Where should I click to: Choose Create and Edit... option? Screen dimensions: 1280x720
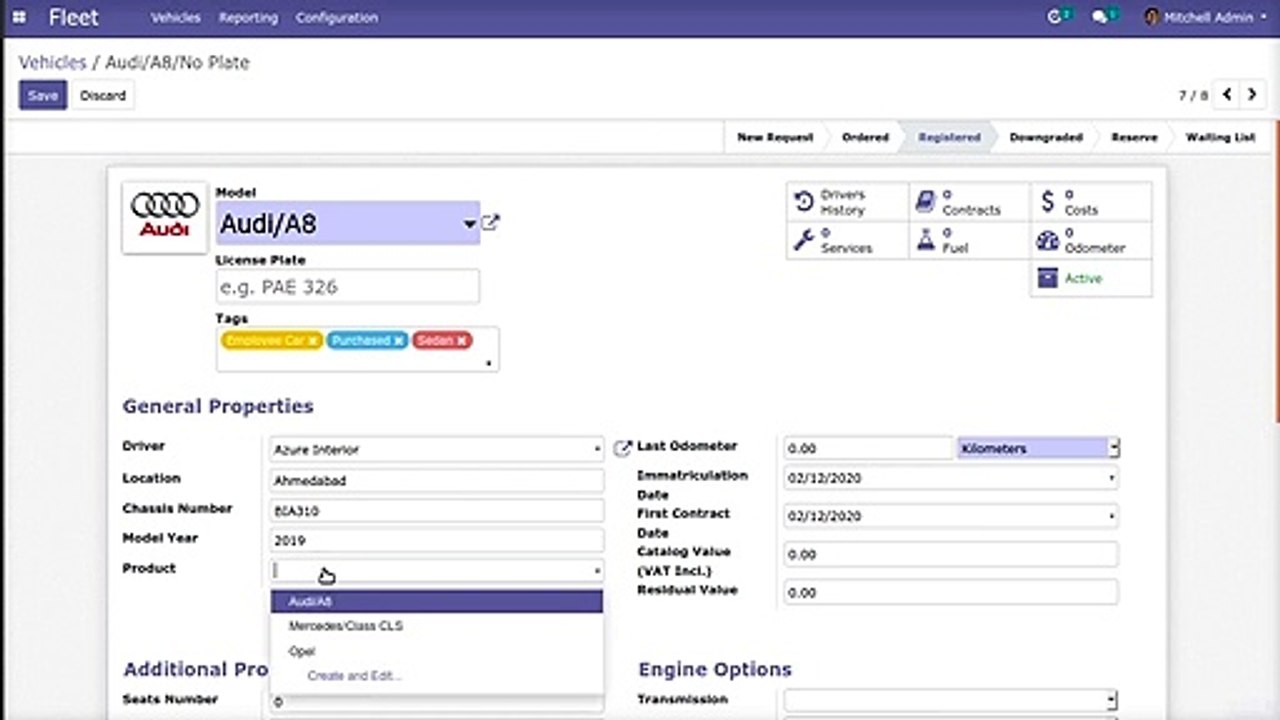pos(437,676)
